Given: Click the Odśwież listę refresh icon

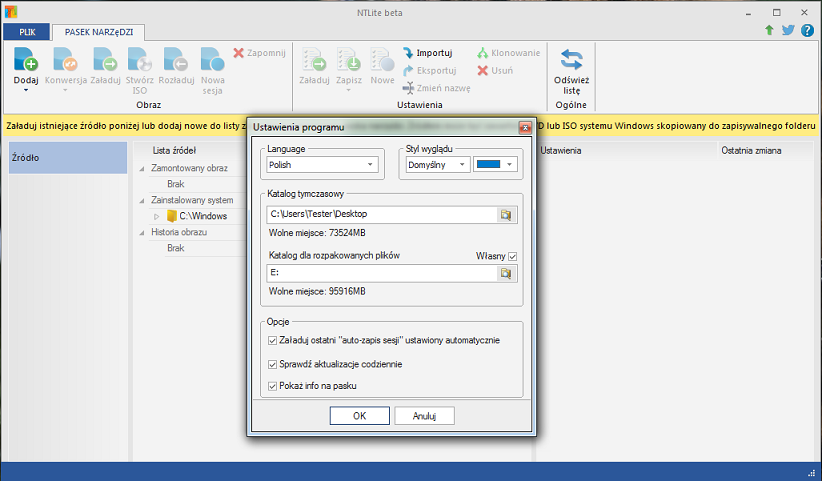Looking at the screenshot, I should point(571,59).
